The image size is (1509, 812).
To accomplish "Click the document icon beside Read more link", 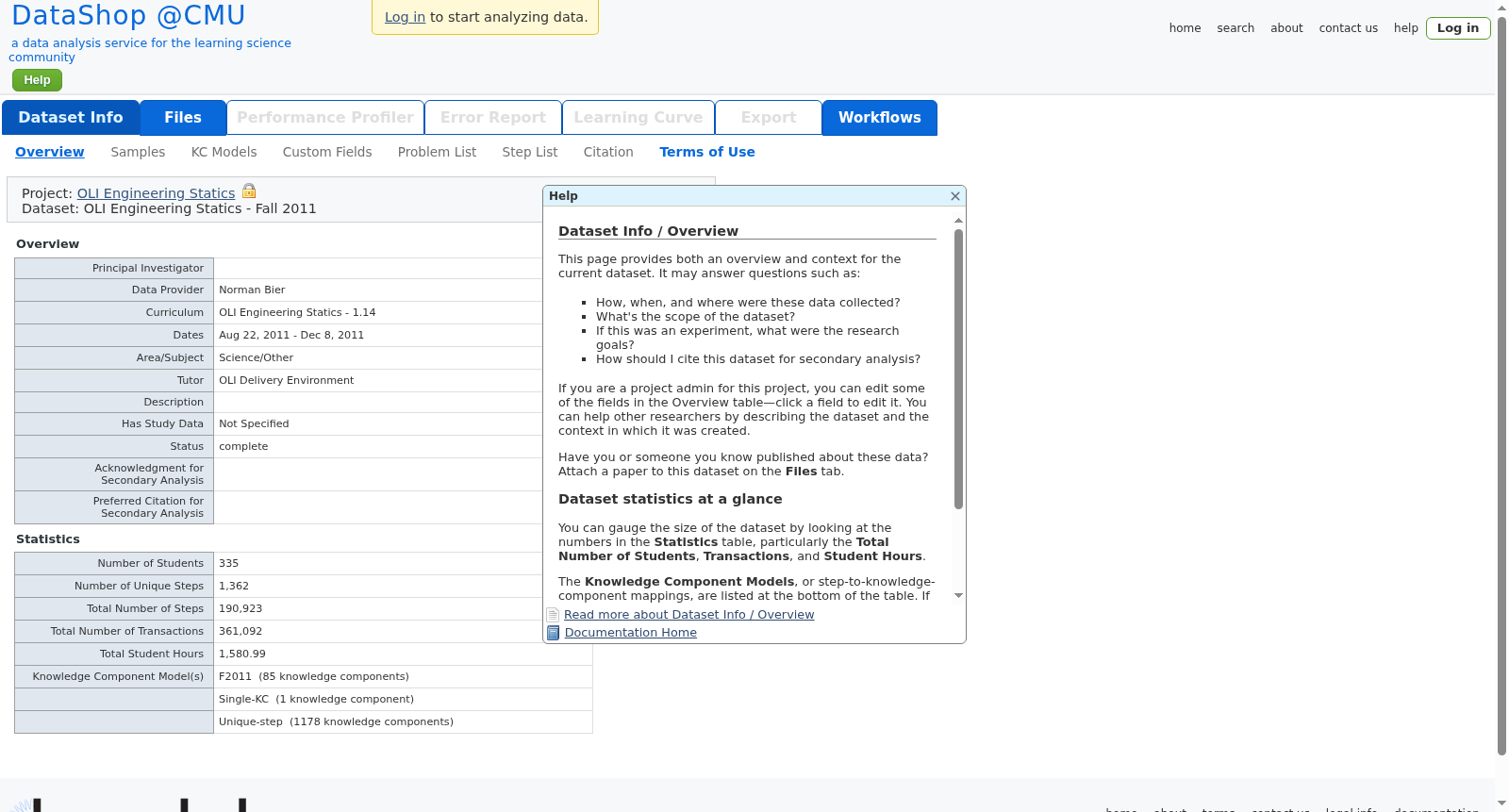I will (554, 615).
